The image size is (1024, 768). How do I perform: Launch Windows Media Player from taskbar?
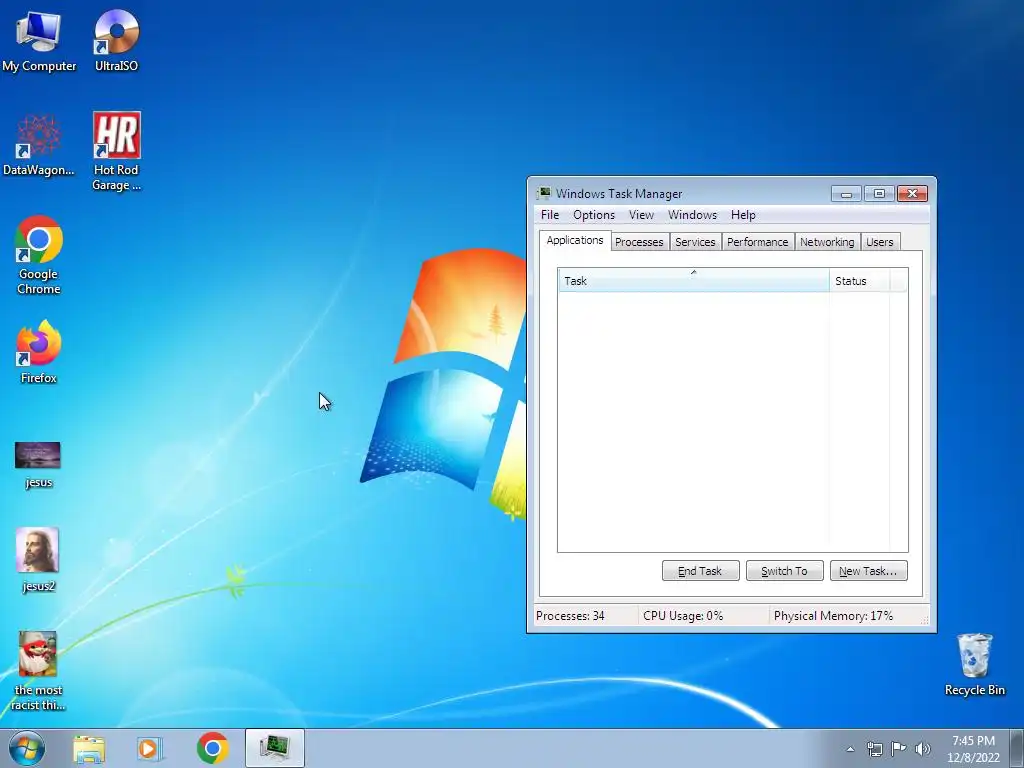(150, 749)
